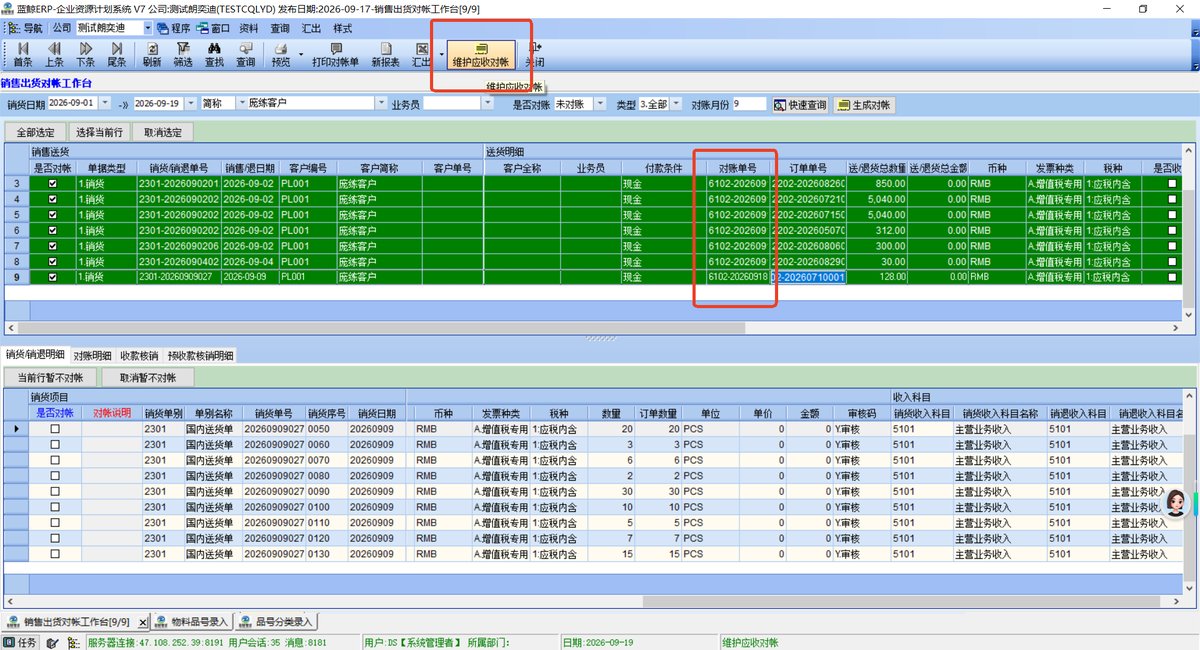Jump to previous record 上条
Screen dimensions: 1200x650
point(54,54)
